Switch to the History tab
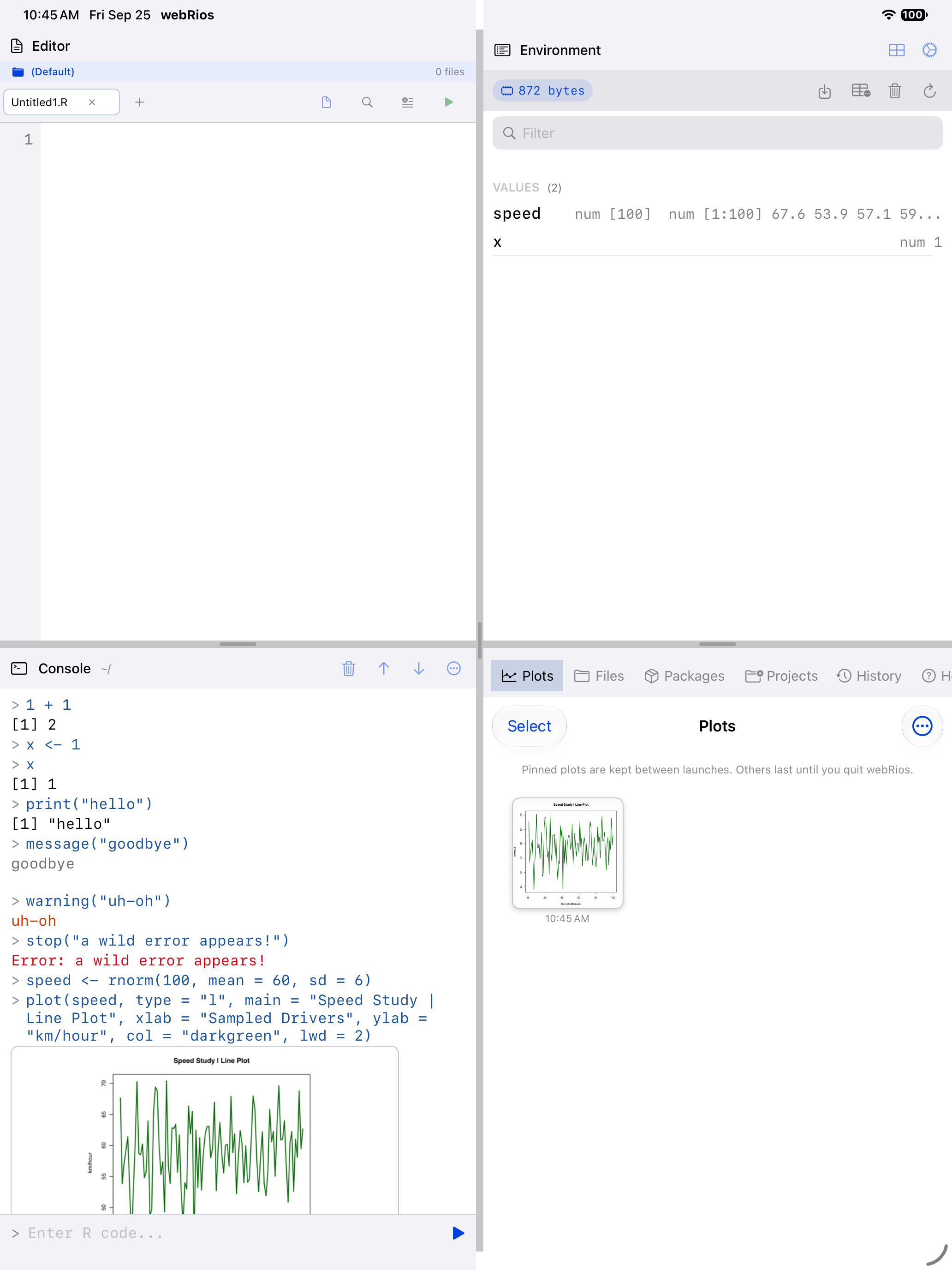Screen dimensions: 952x1270 pos(869,676)
